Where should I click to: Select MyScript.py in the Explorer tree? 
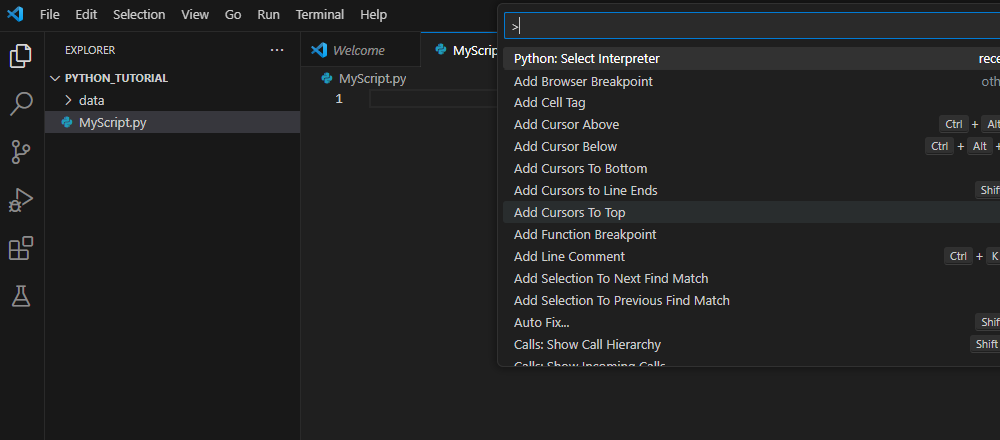coord(172,122)
